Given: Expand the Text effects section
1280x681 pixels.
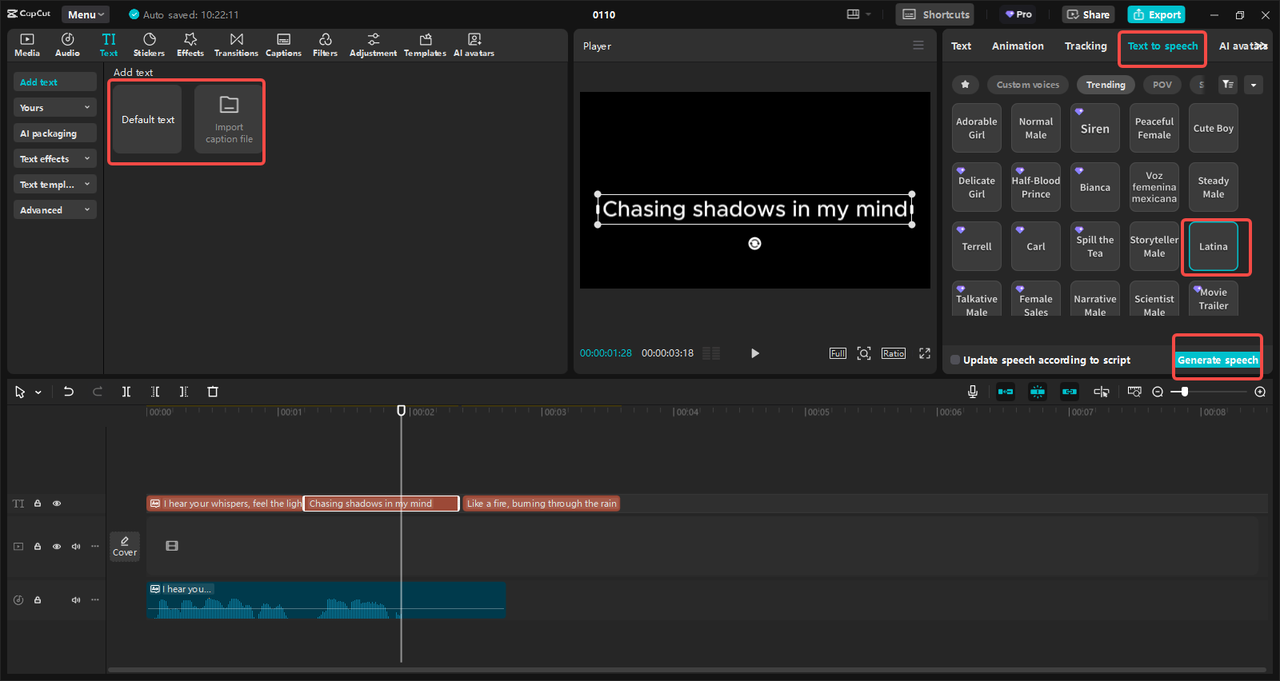Looking at the screenshot, I should pos(55,159).
